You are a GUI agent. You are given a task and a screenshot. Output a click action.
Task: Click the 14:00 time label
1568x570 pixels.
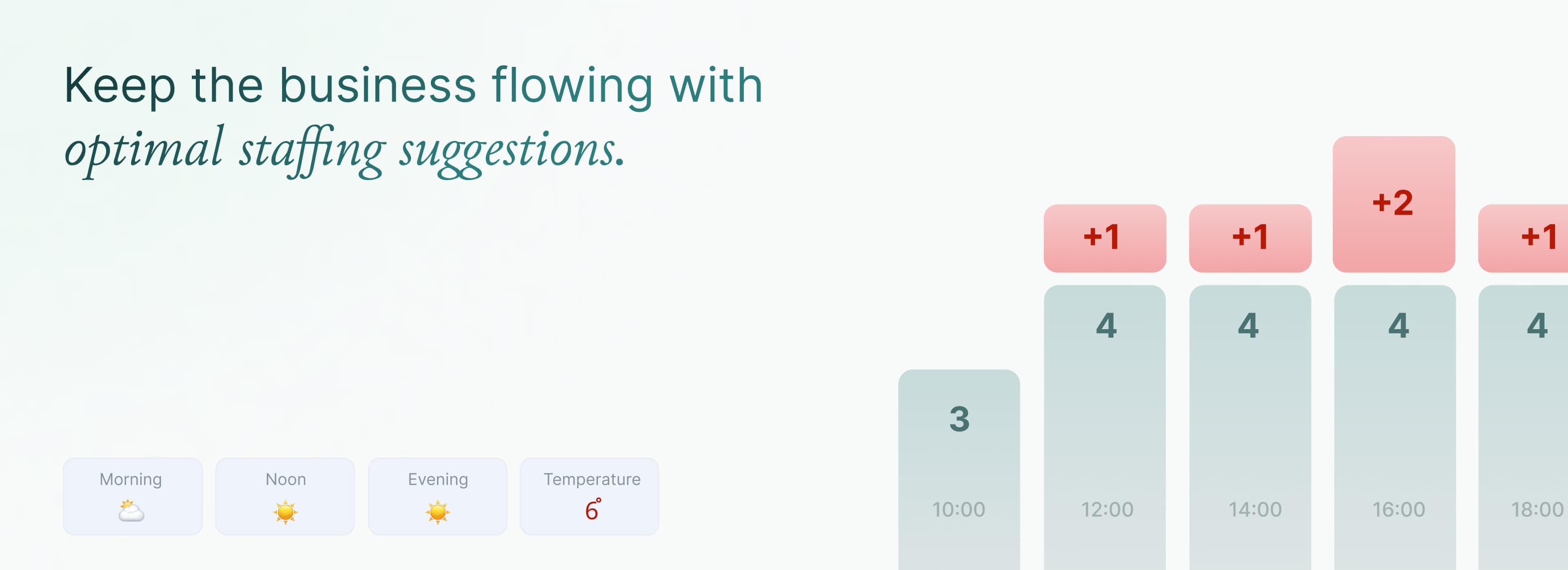pyautogui.click(x=1255, y=509)
